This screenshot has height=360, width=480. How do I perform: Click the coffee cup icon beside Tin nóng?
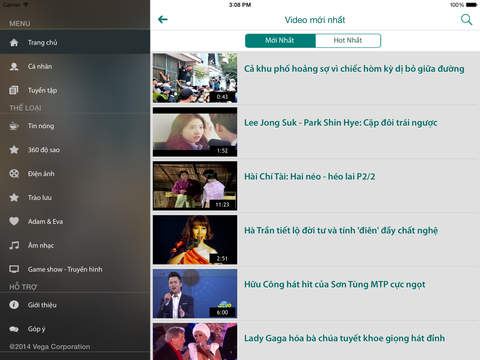pos(14,126)
